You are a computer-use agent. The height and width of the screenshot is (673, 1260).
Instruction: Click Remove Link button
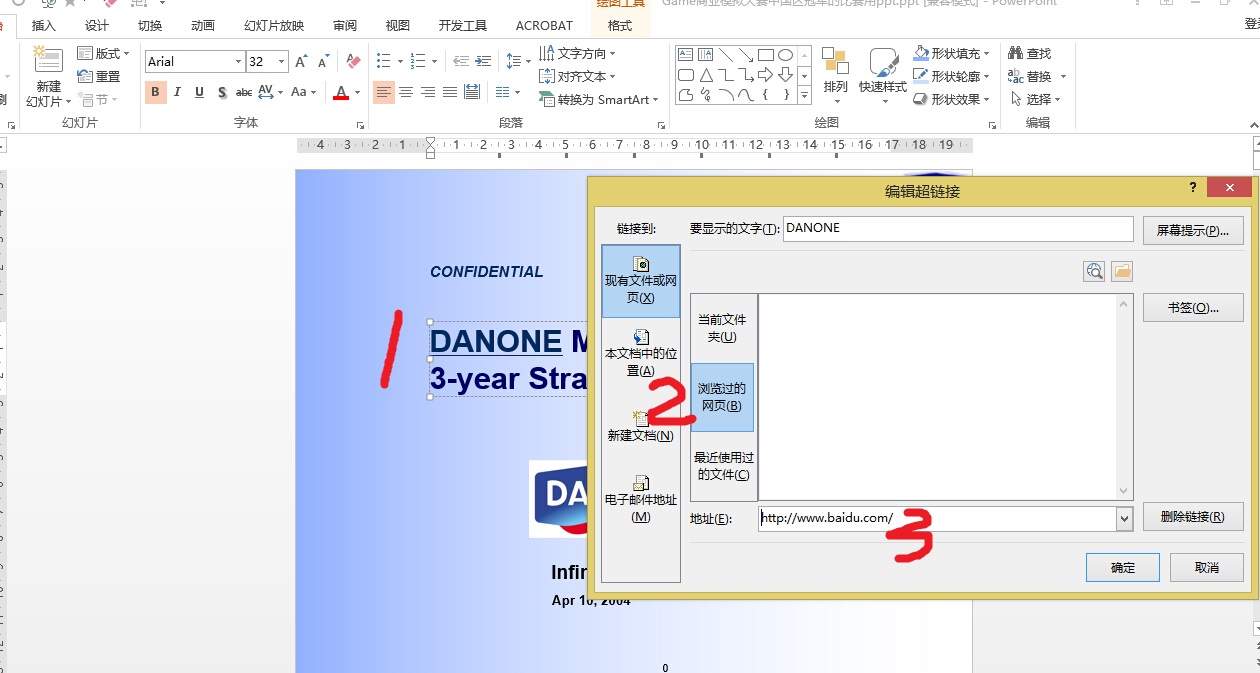coord(1193,517)
